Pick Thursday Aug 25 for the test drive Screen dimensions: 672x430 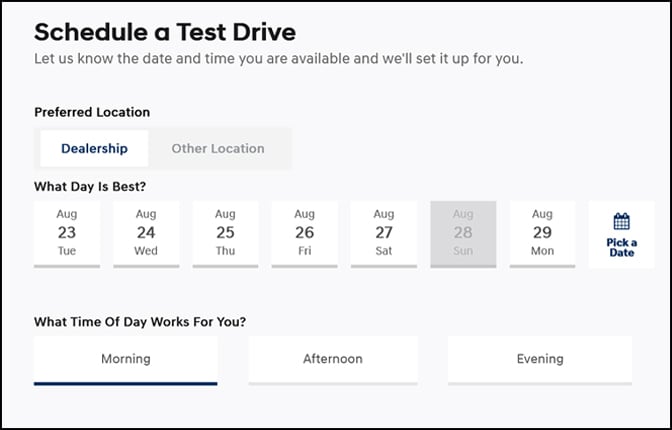point(225,233)
